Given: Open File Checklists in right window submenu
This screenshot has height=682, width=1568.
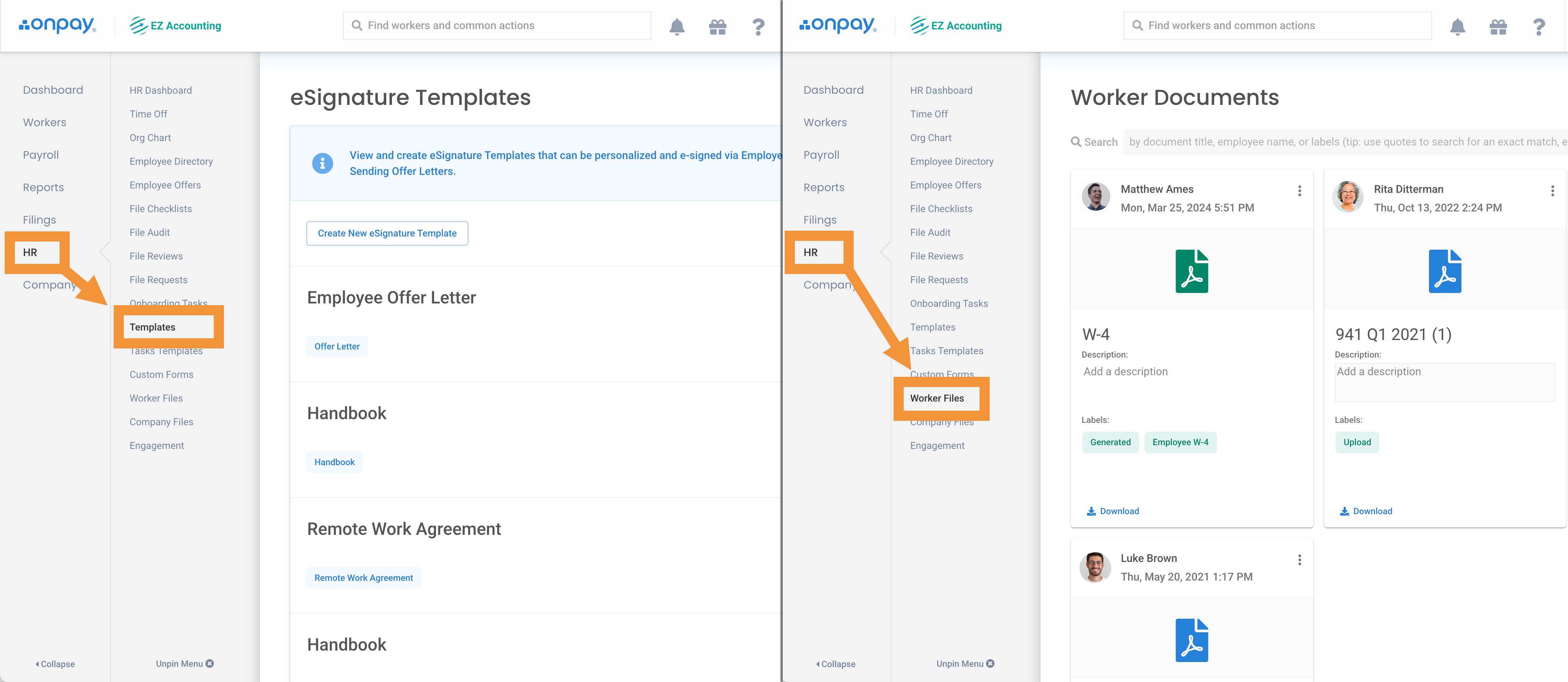Looking at the screenshot, I should coord(941,209).
